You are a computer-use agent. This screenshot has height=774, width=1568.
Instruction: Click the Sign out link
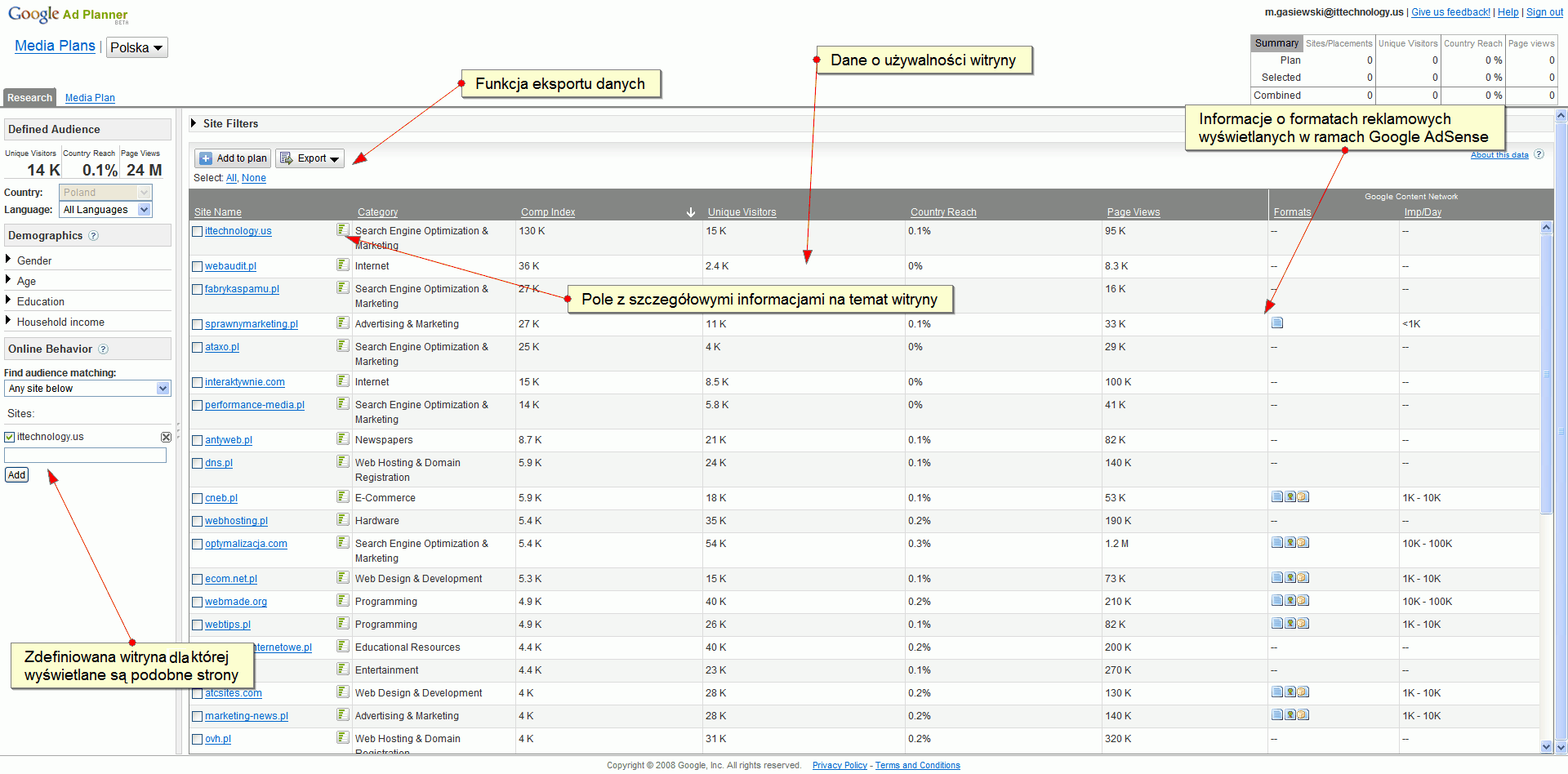coord(1544,12)
